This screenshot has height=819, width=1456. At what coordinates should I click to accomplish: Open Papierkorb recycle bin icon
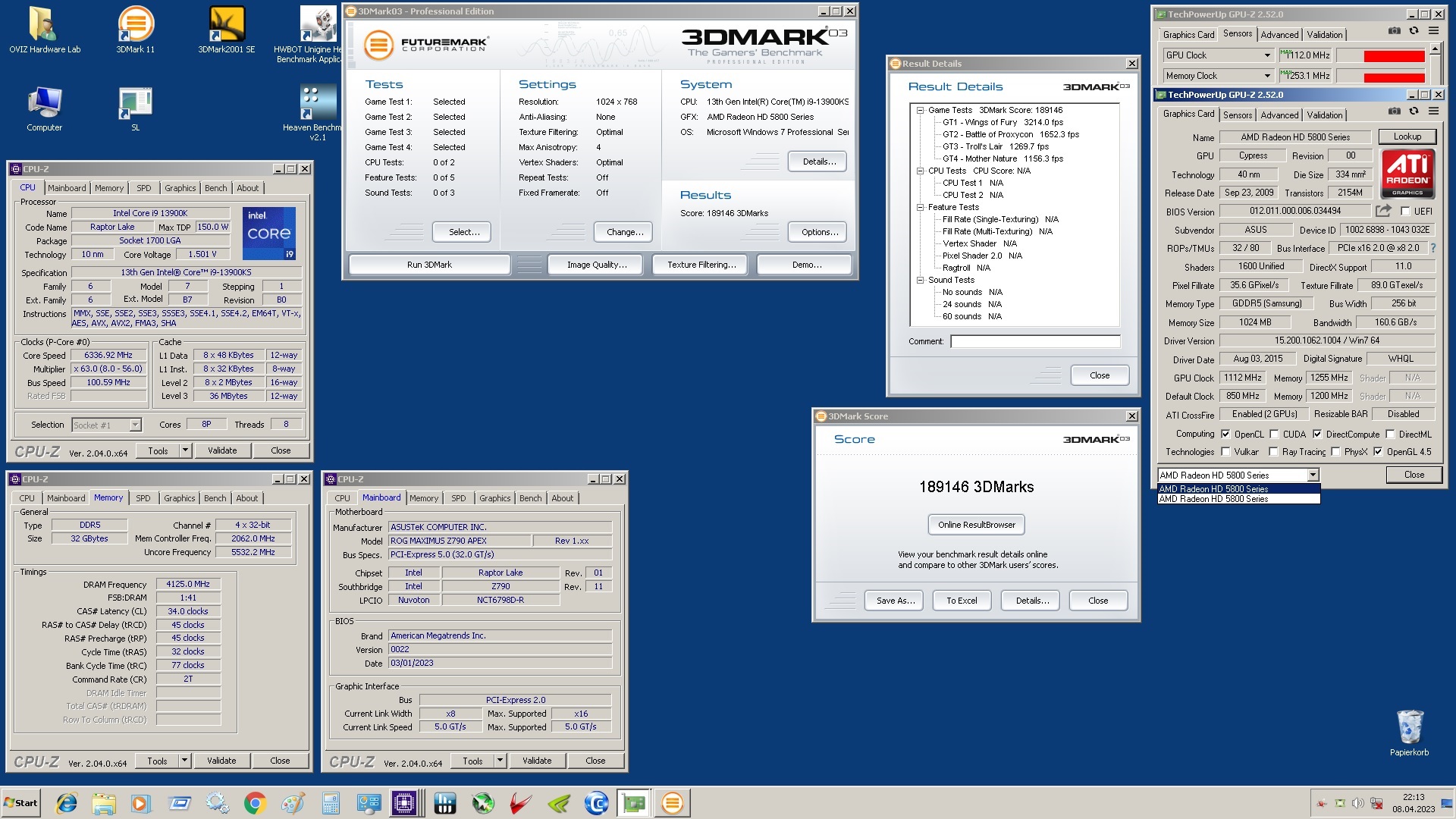(1409, 733)
